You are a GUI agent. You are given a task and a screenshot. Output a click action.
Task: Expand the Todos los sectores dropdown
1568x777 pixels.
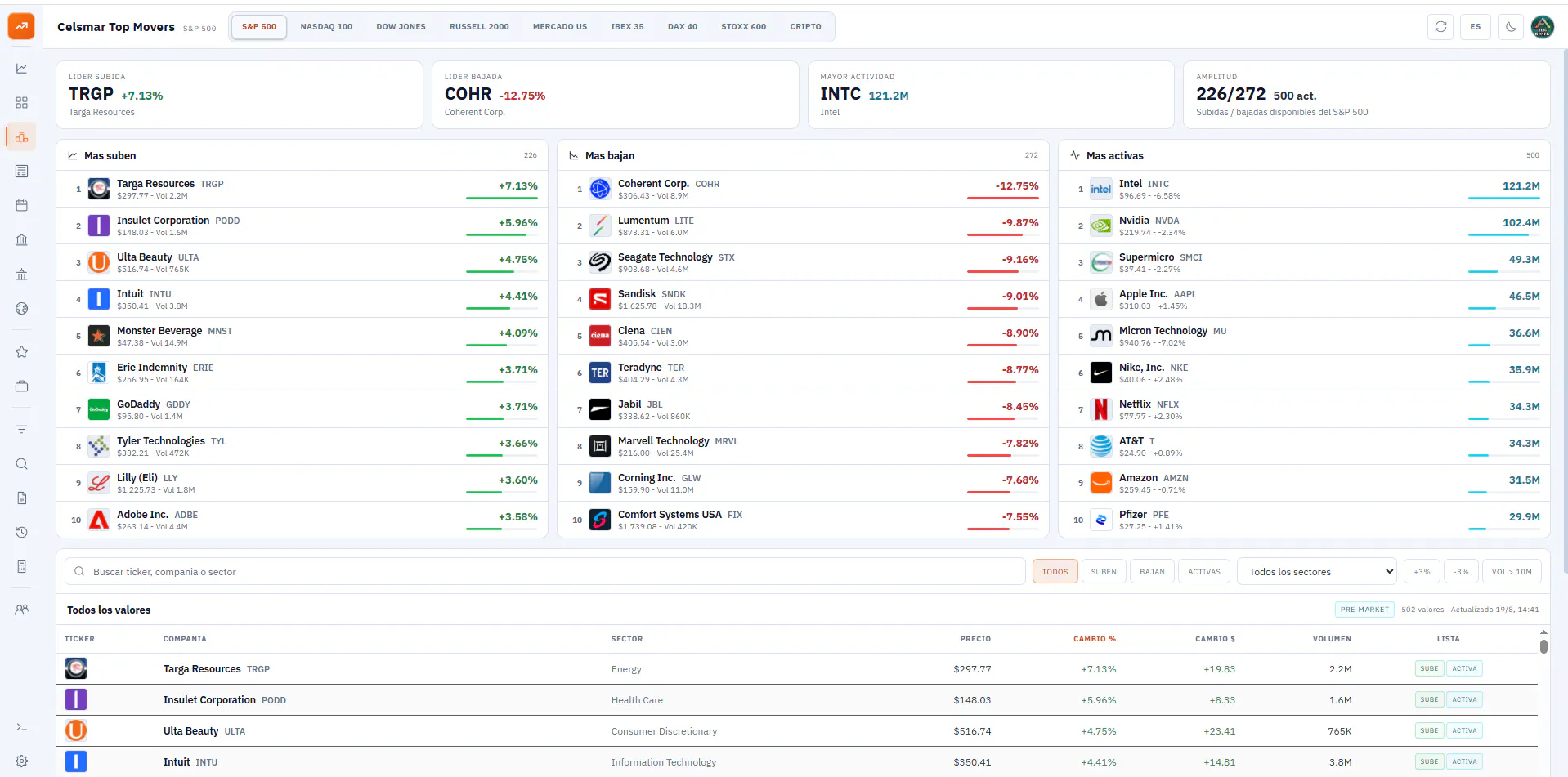[1318, 572]
